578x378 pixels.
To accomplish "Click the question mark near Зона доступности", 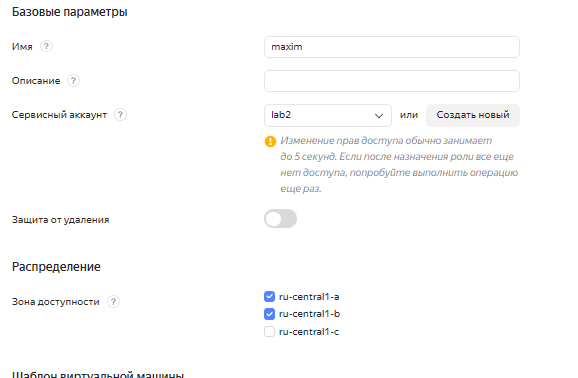I will tap(113, 302).
